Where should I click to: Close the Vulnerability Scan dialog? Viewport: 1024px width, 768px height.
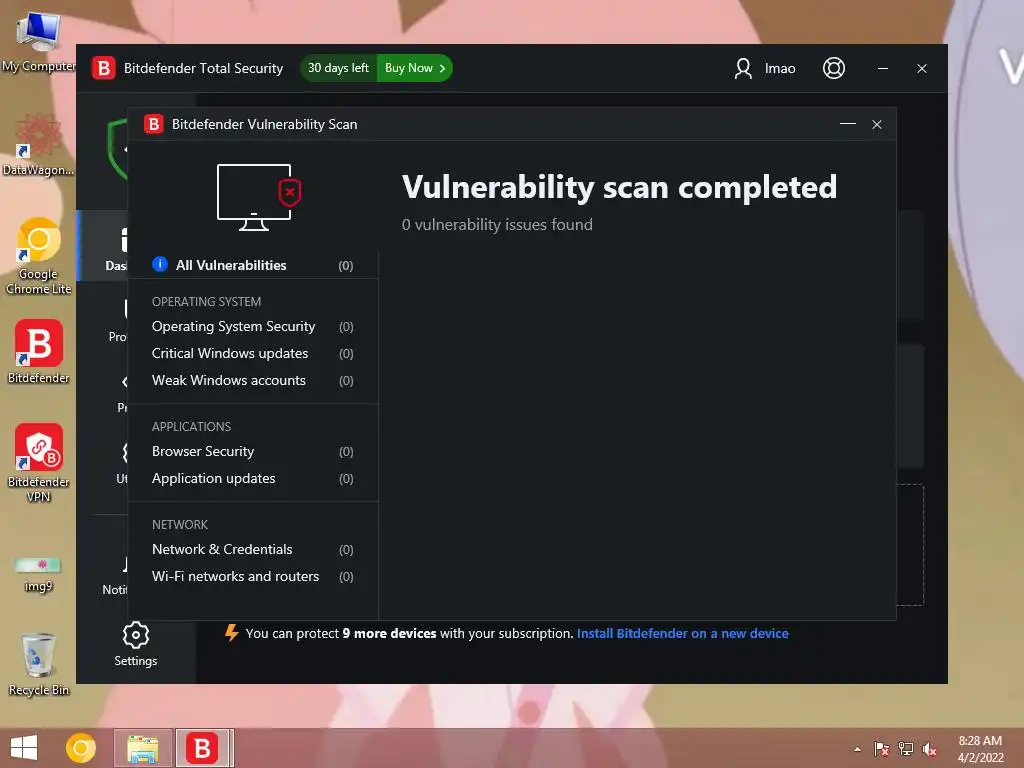tap(876, 124)
